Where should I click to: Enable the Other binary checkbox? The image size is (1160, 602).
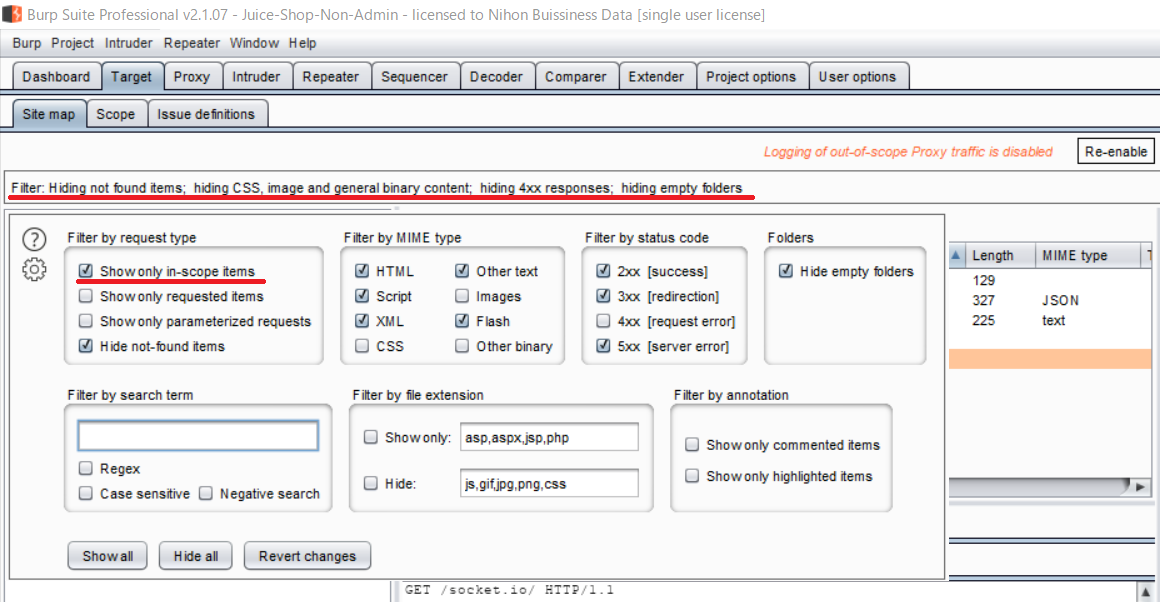coord(462,346)
